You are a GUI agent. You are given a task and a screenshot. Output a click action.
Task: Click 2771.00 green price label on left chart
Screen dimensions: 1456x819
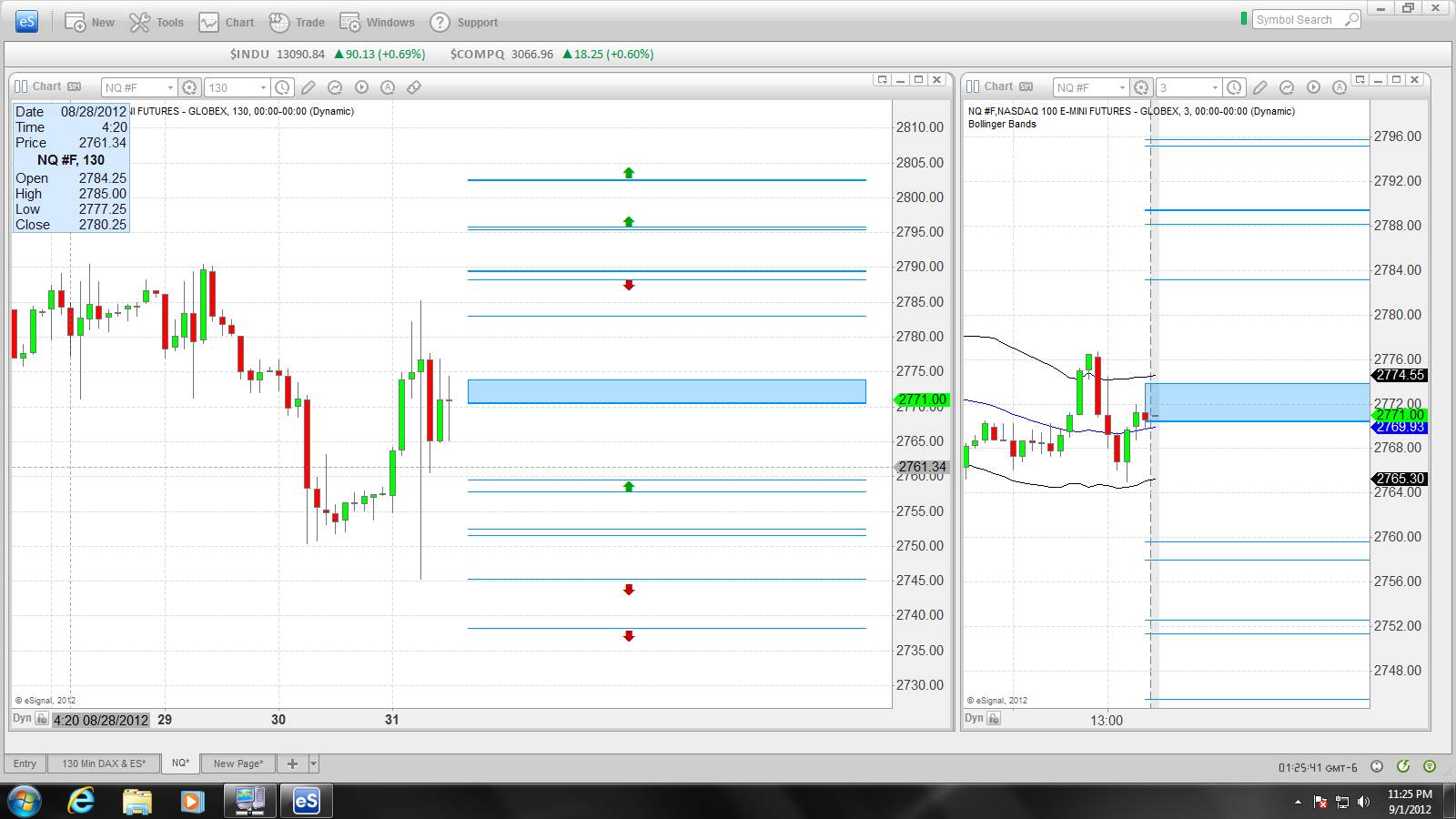923,399
